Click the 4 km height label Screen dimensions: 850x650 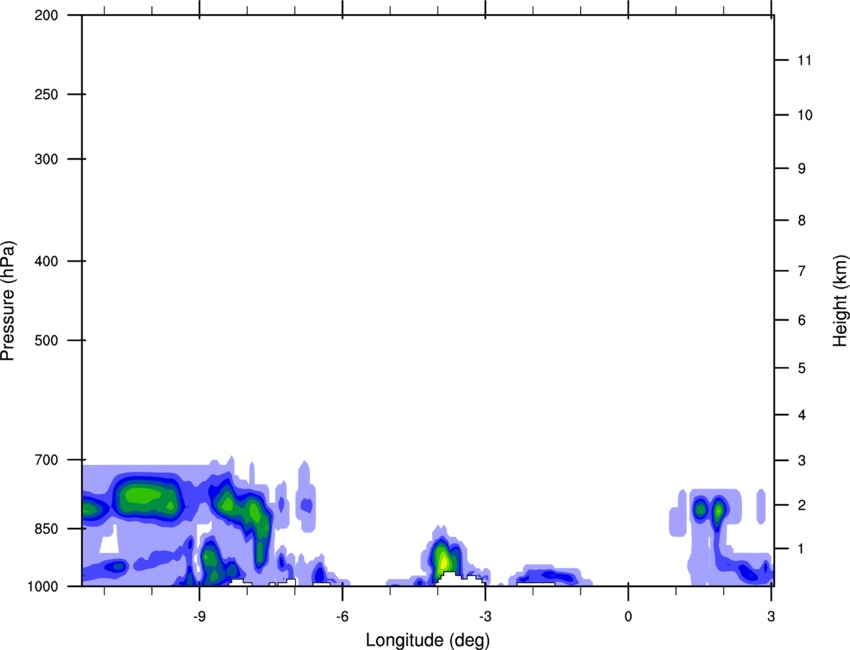801,415
